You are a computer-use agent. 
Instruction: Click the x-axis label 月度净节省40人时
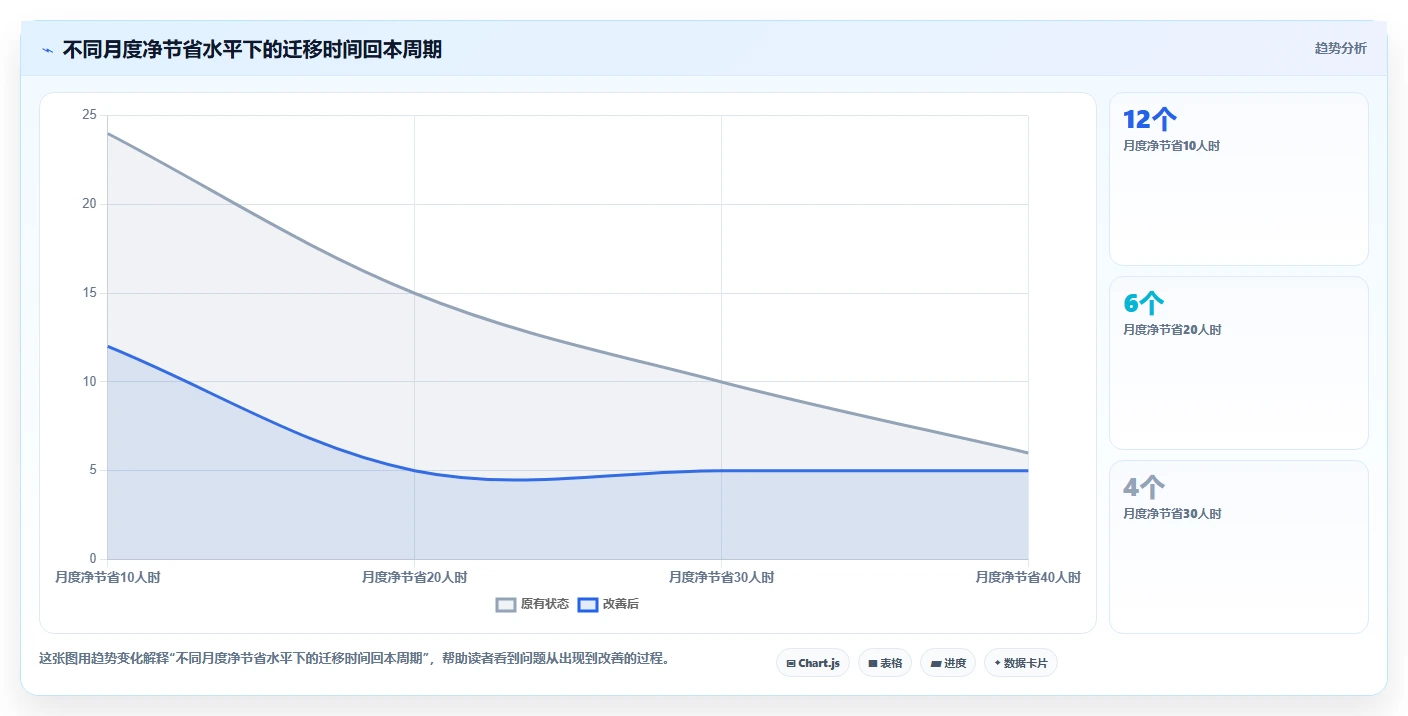pyautogui.click(x=1028, y=577)
